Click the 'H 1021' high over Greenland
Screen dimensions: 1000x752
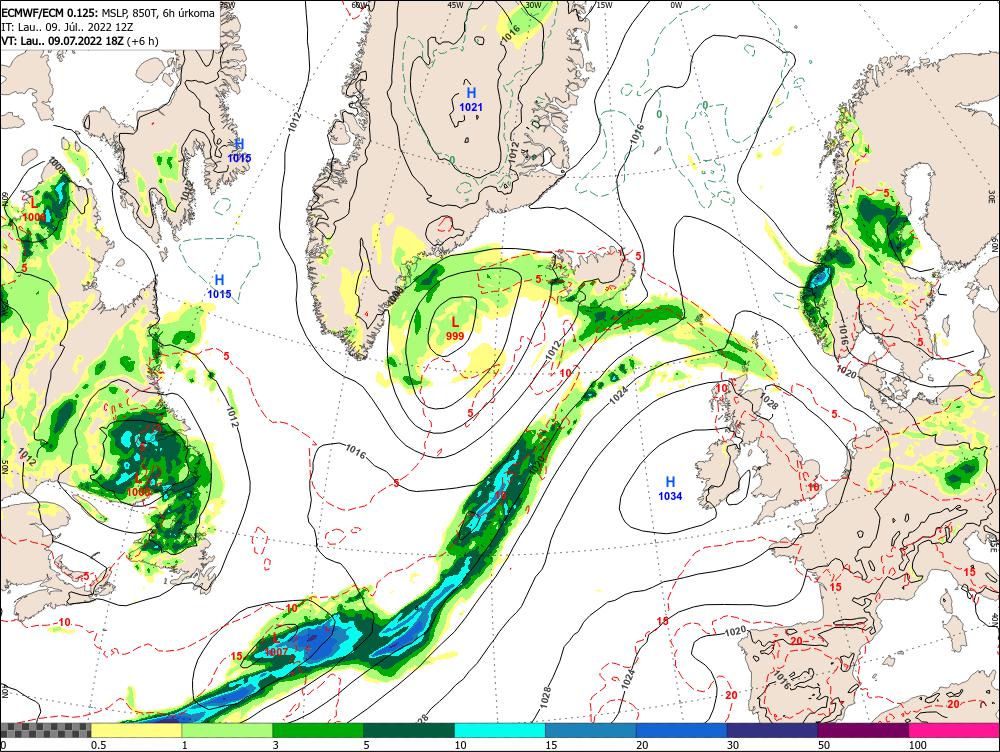471,100
